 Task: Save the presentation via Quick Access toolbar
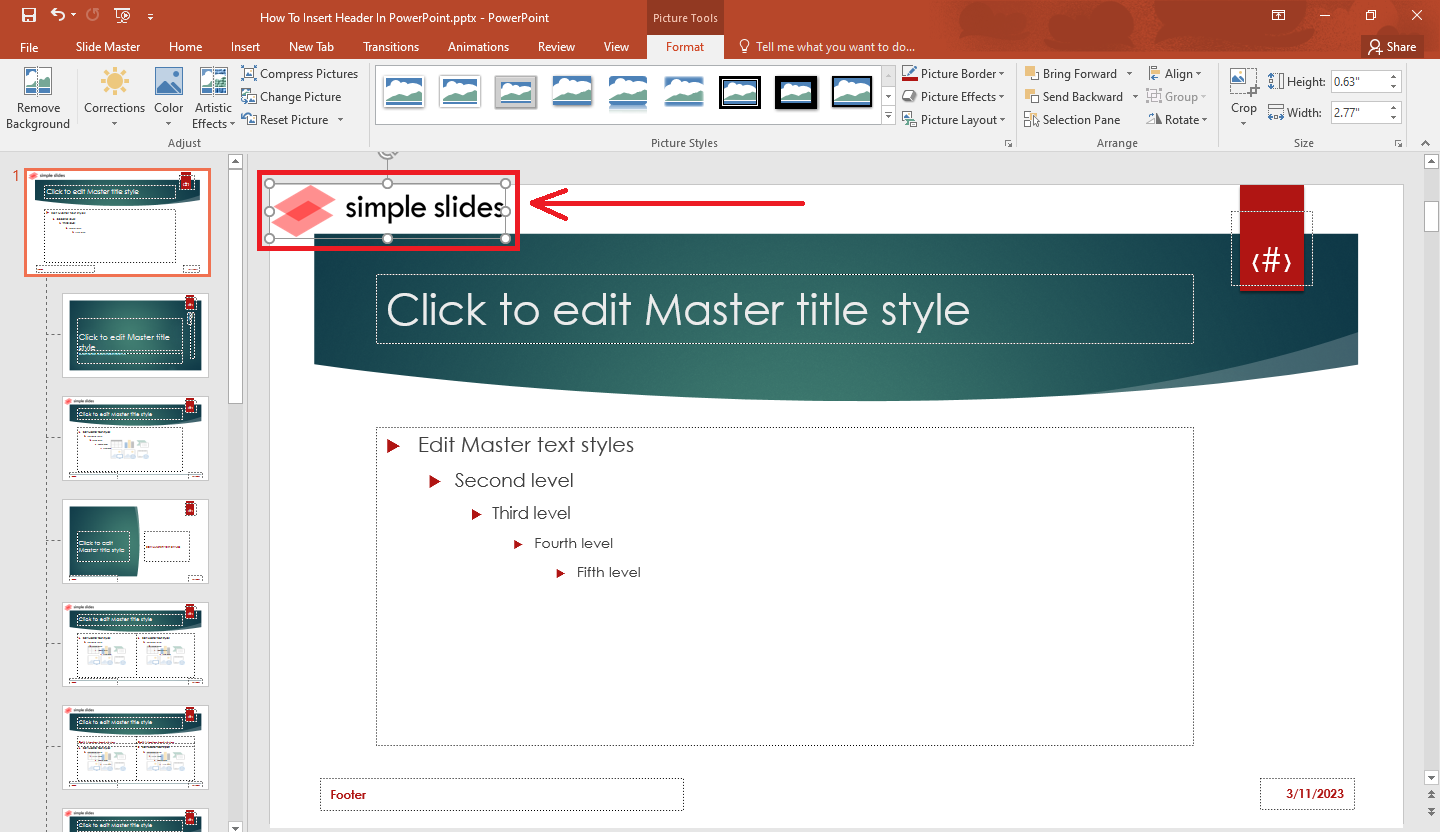tap(28, 15)
